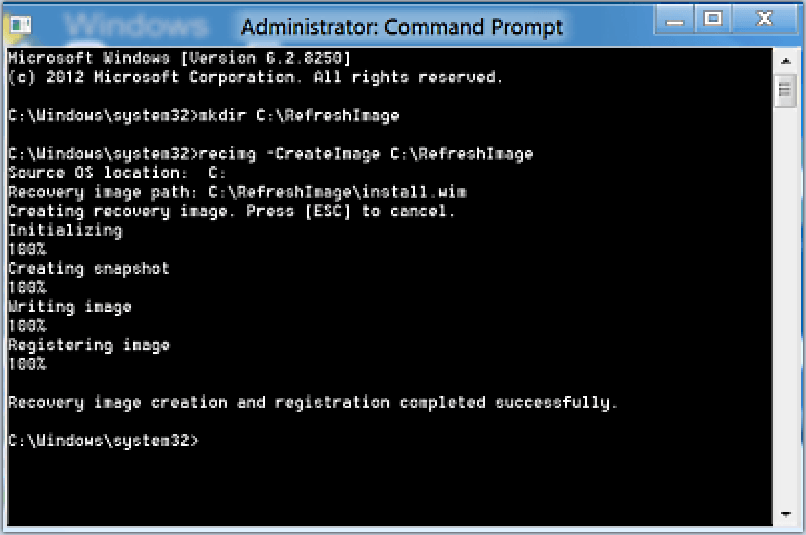Image resolution: width=806 pixels, height=535 pixels.
Task: Click the "Writing image" status text
Action: pos(70,307)
